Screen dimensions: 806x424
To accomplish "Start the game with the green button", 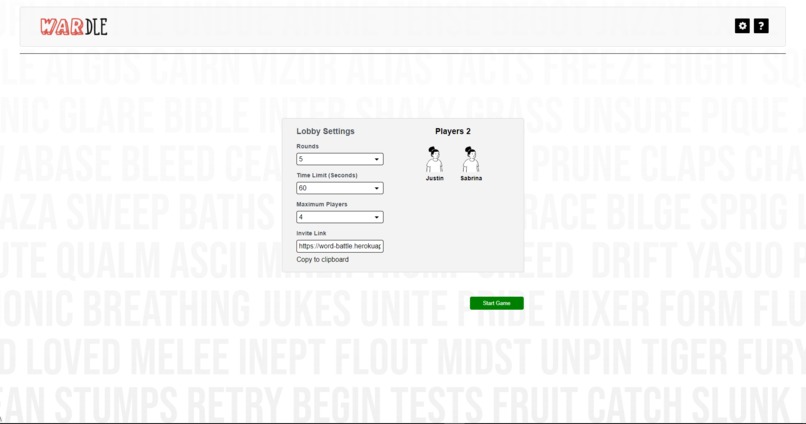I will [497, 303].
